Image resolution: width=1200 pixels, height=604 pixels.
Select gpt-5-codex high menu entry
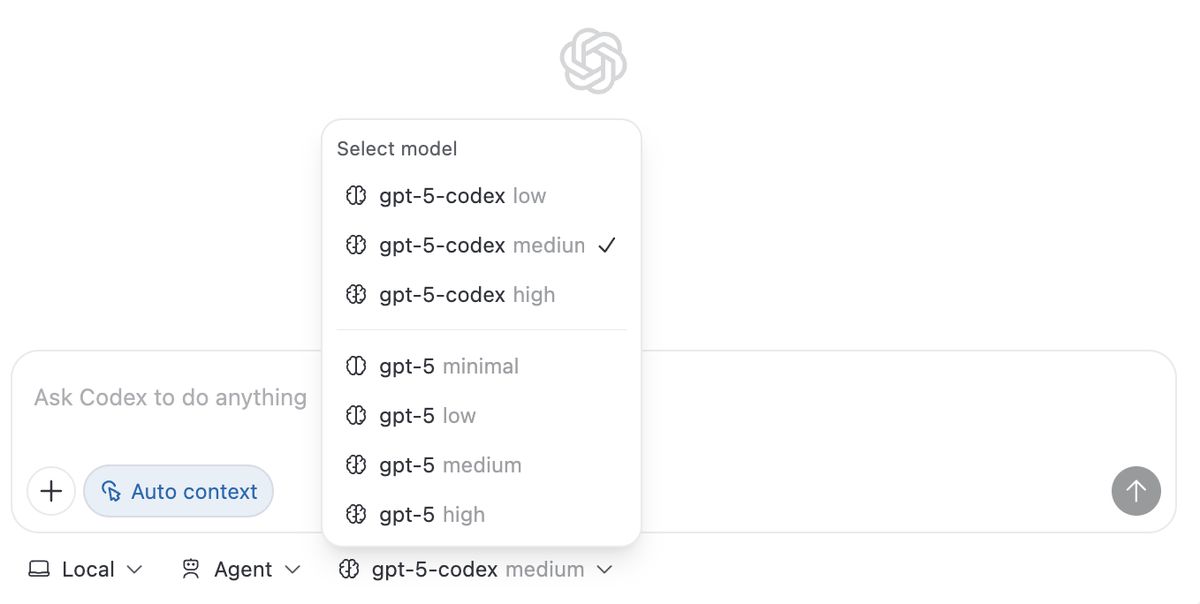pos(466,295)
